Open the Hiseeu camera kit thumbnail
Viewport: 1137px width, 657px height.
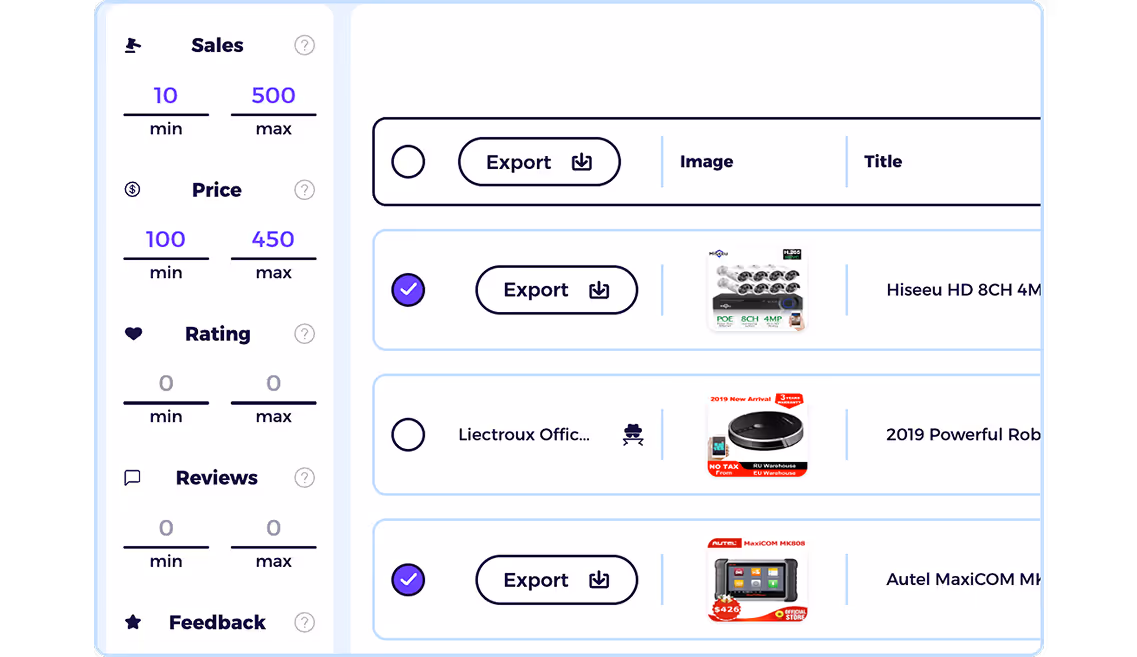756,290
